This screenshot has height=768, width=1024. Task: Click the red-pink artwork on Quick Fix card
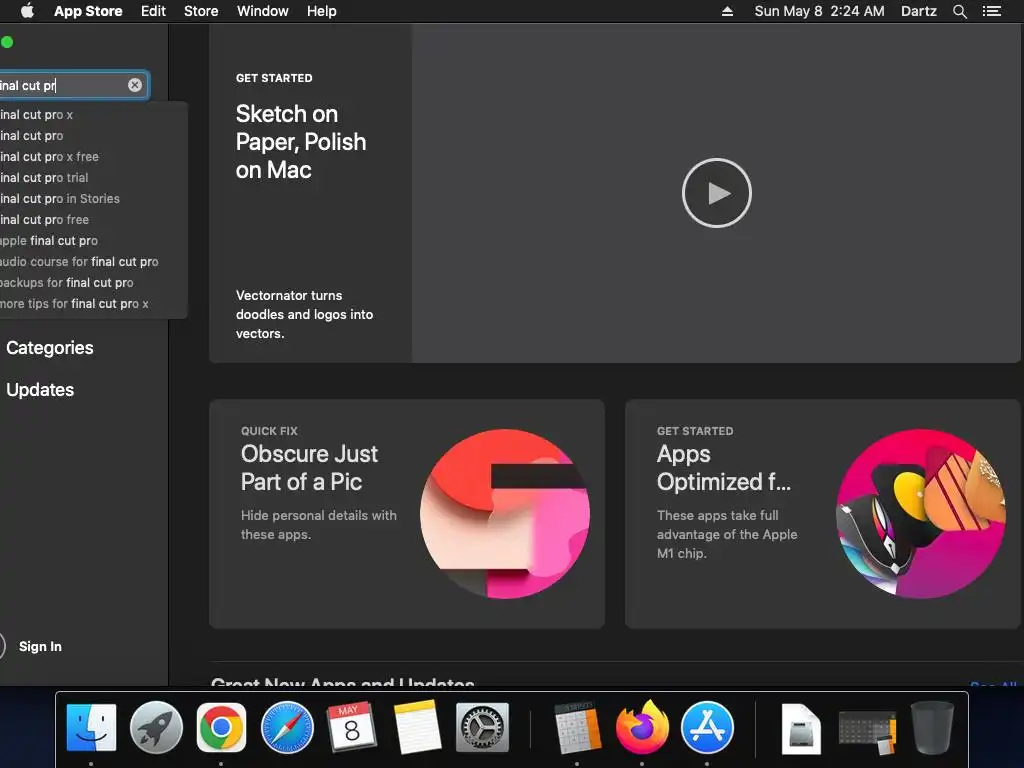coord(505,514)
